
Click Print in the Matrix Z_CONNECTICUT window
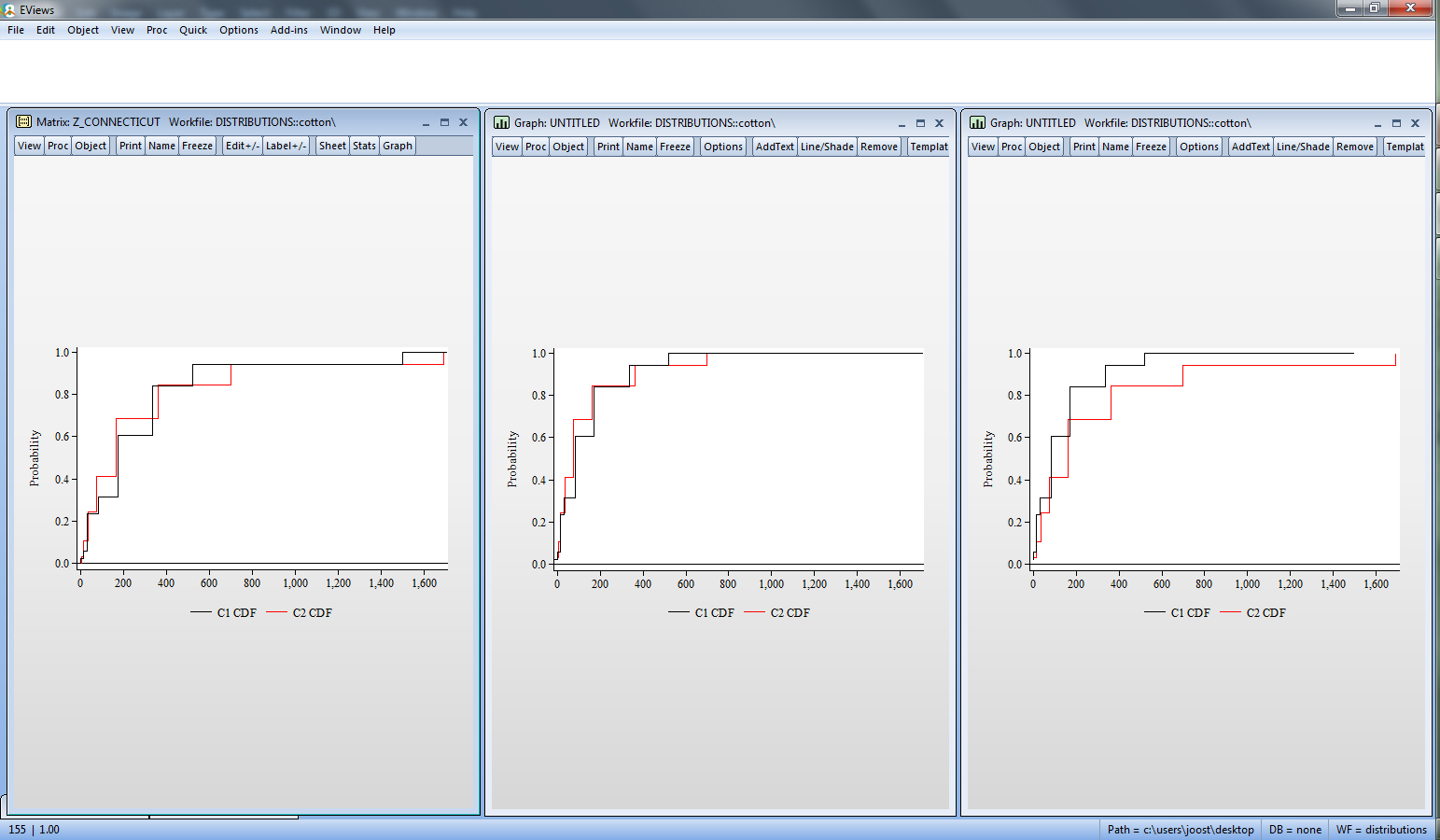click(131, 146)
